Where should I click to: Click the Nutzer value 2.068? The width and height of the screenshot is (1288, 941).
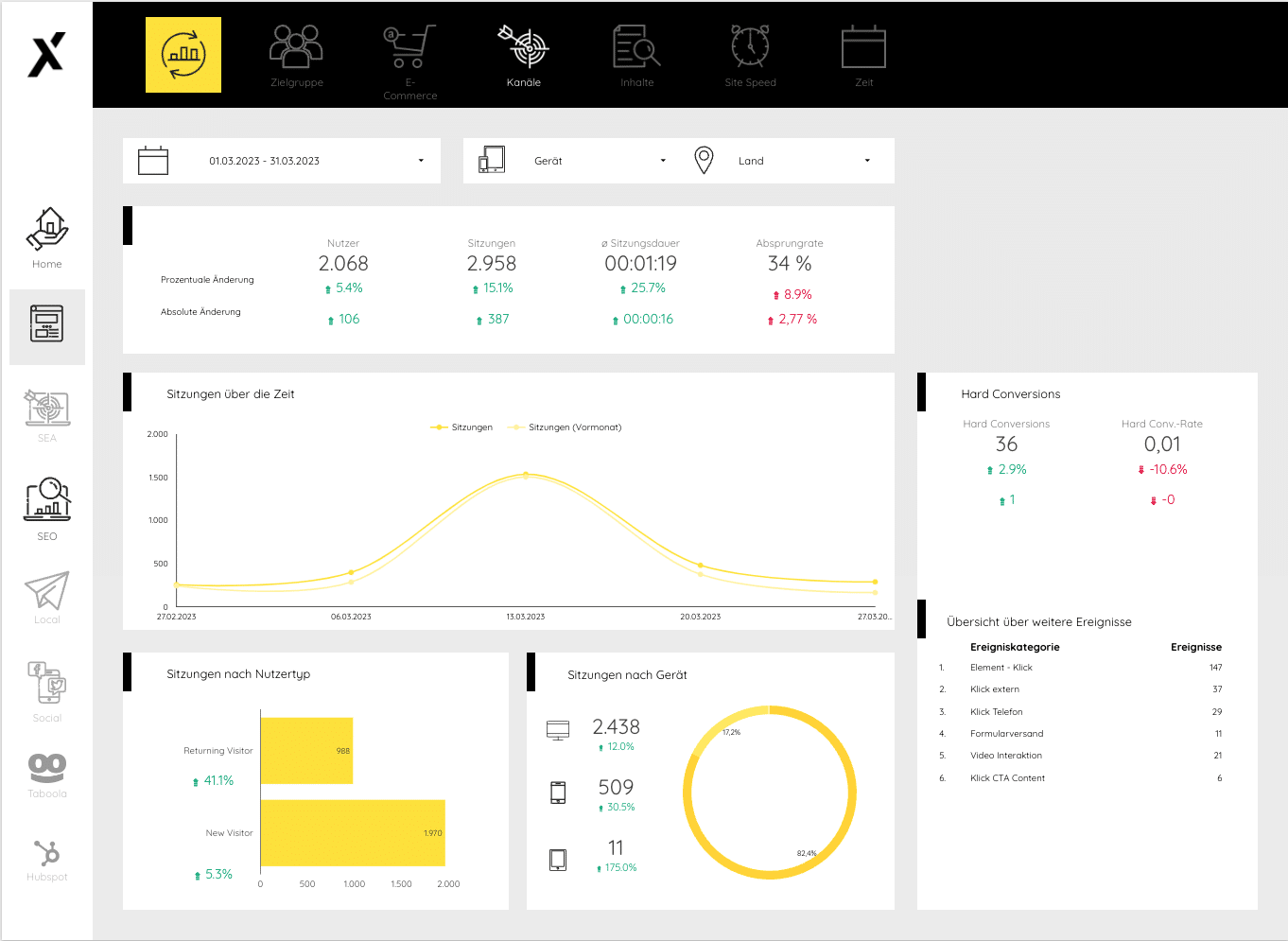[x=343, y=264]
